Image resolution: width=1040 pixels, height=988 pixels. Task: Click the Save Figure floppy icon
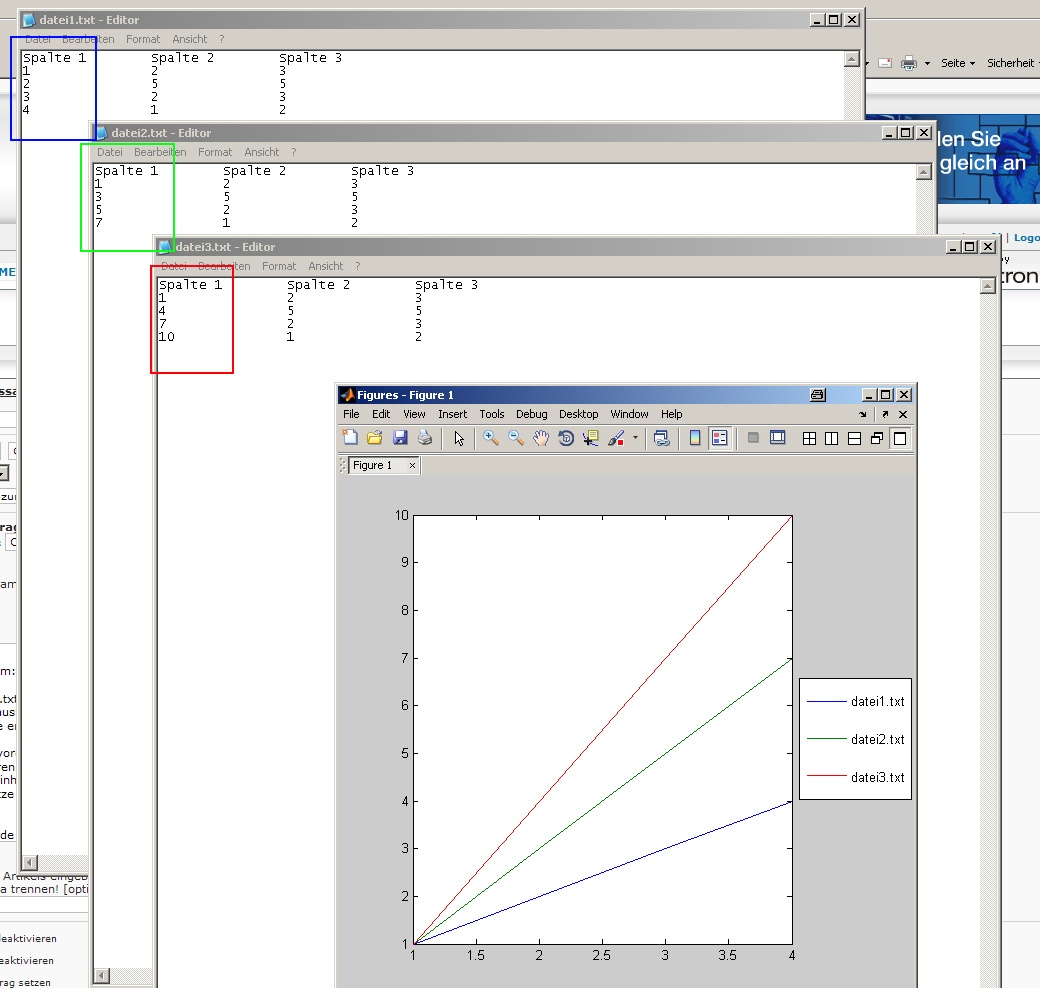click(400, 438)
